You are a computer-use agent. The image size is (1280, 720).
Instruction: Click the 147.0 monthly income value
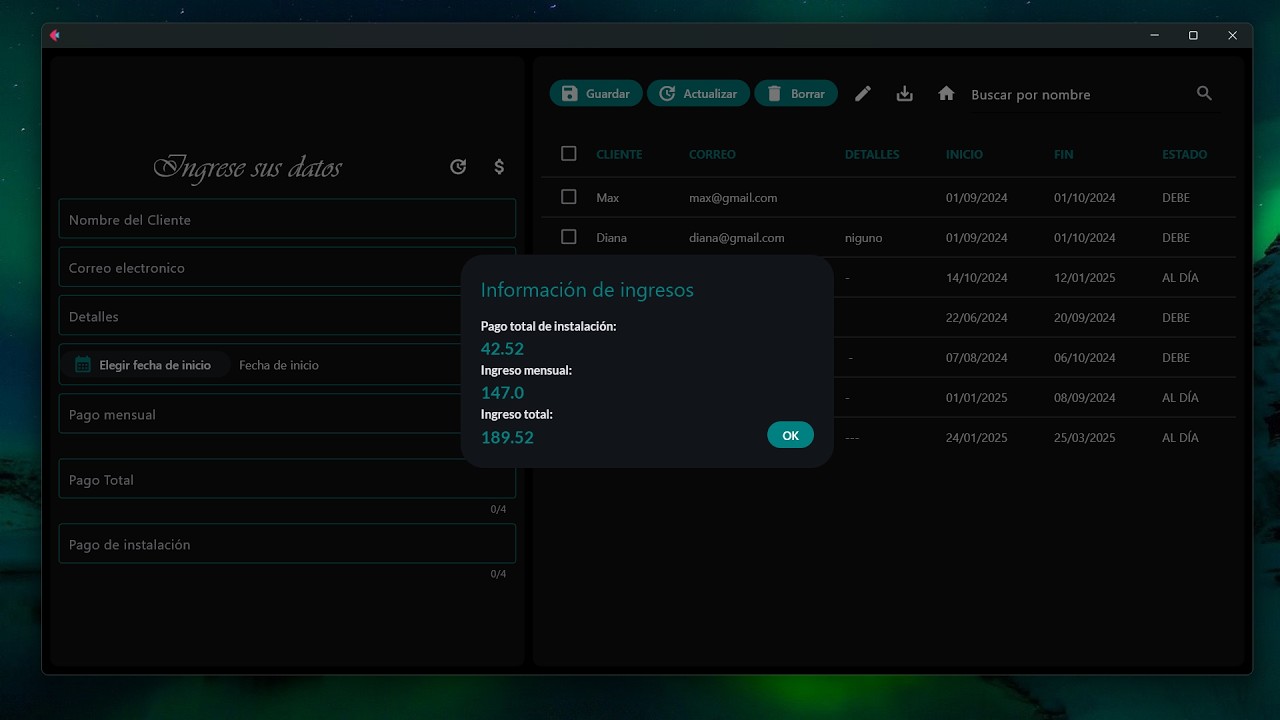pyautogui.click(x=502, y=393)
